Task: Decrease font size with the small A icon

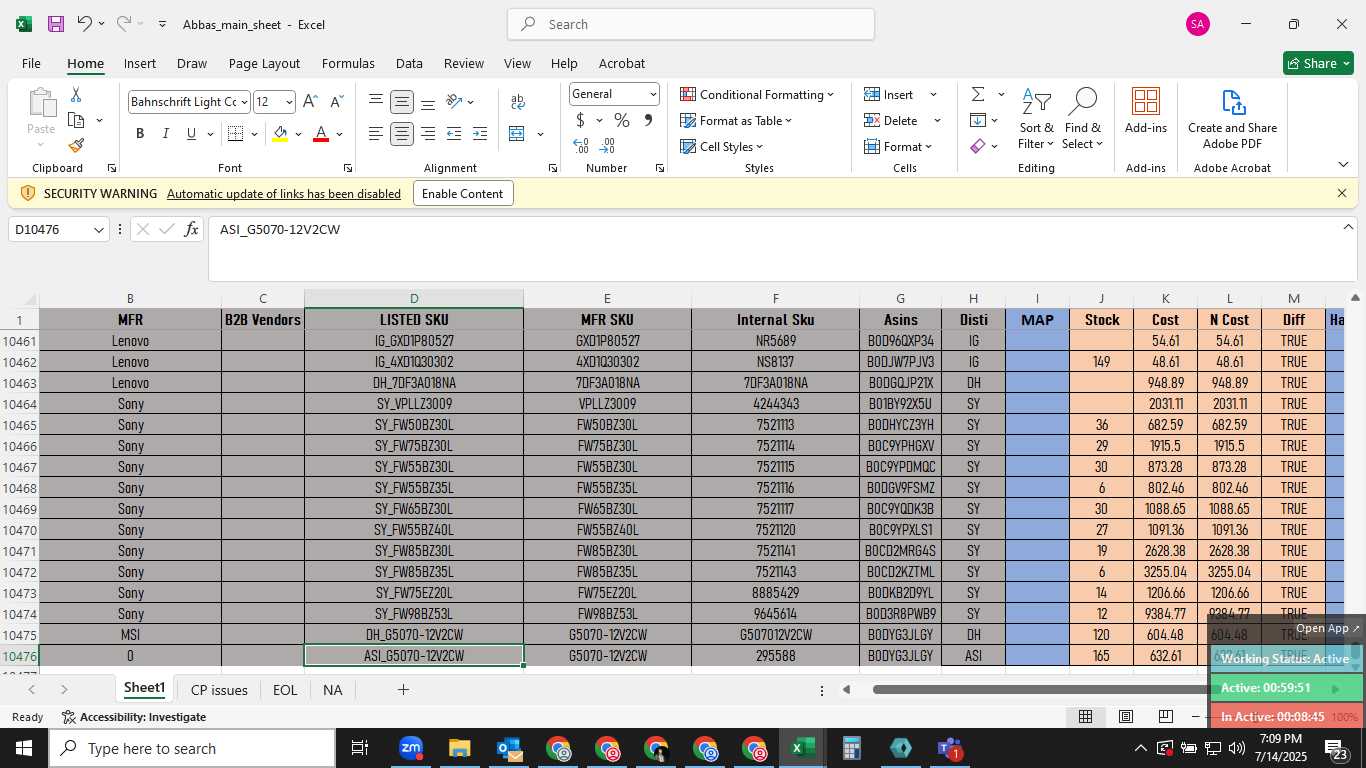Action: 336,102
